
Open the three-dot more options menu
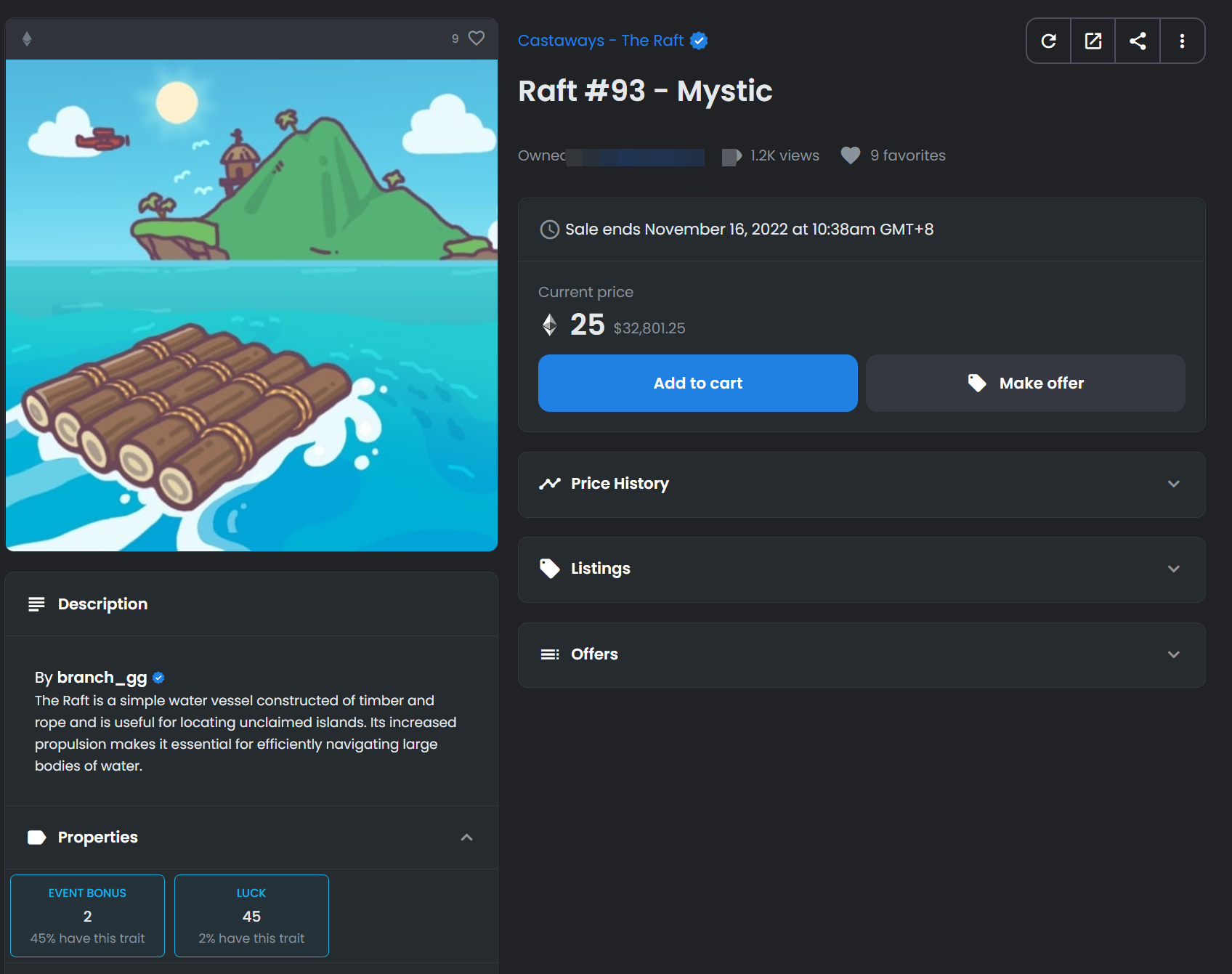[1182, 41]
